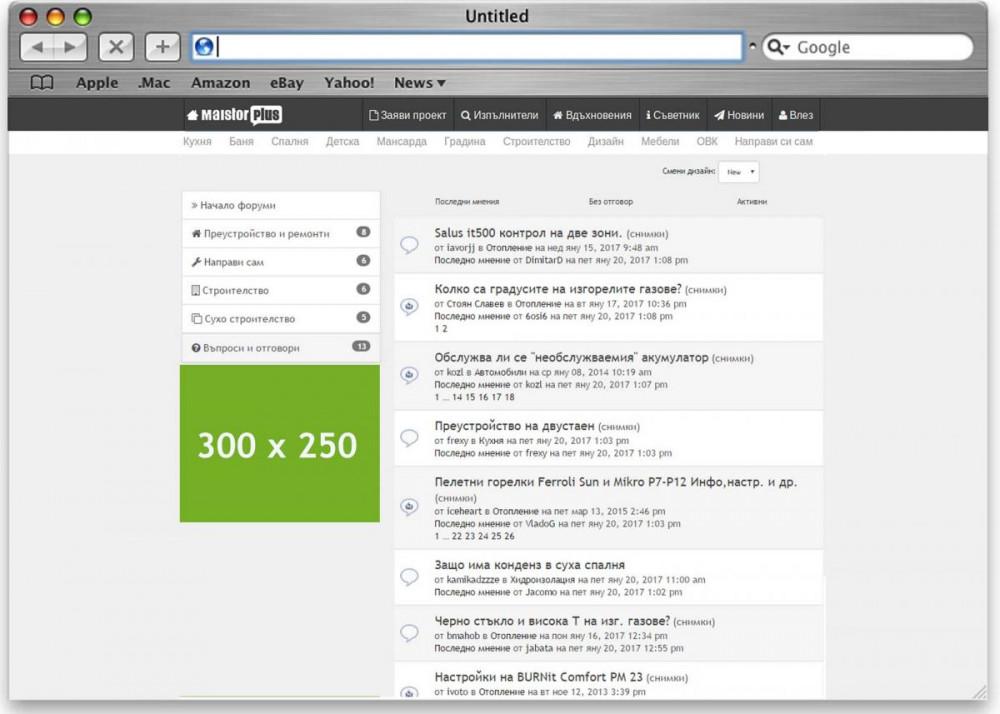Open the Въпроси и отговори forum category

pyautogui.click(x=250, y=348)
